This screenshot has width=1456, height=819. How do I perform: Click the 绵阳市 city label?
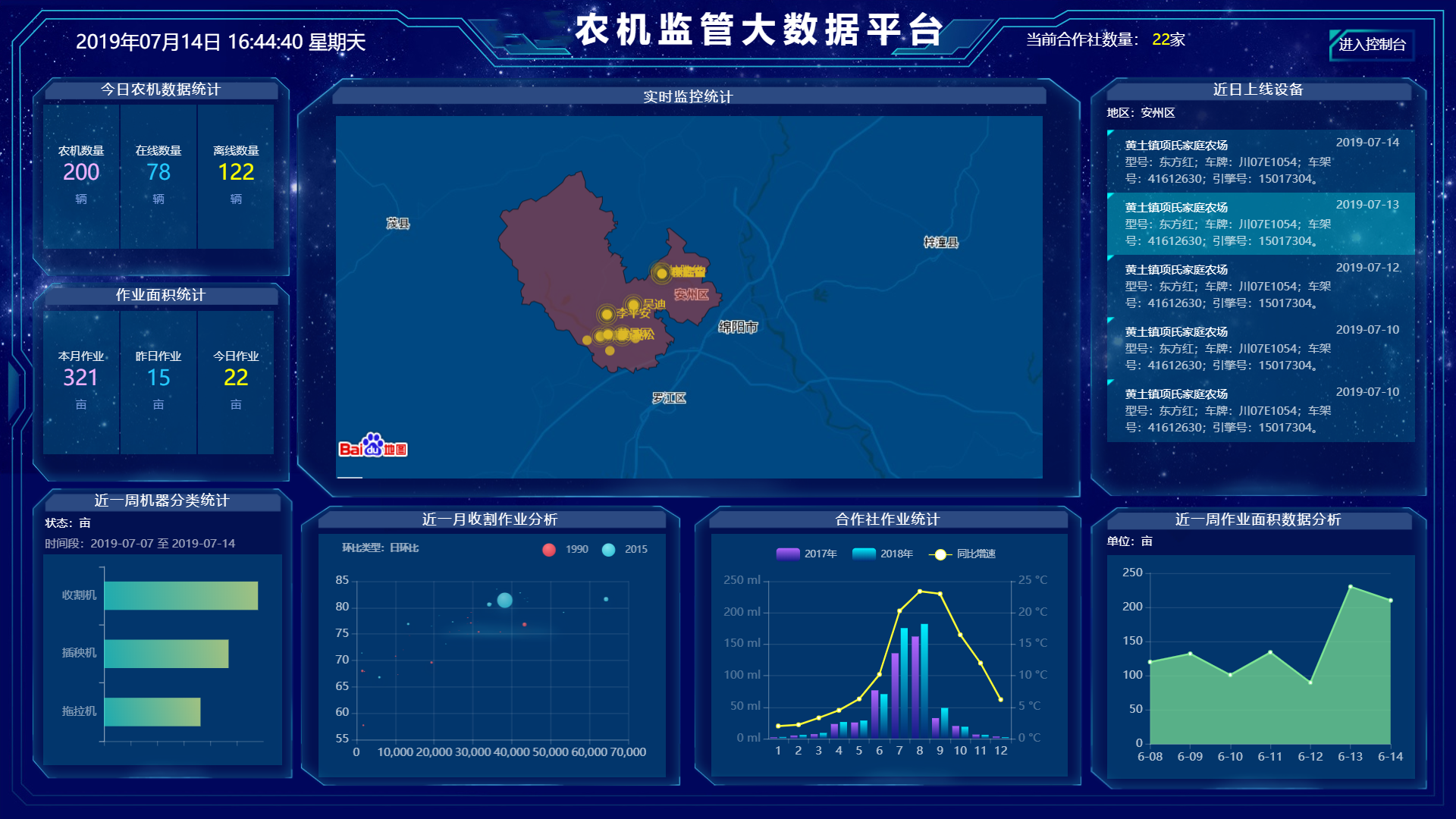(x=738, y=327)
